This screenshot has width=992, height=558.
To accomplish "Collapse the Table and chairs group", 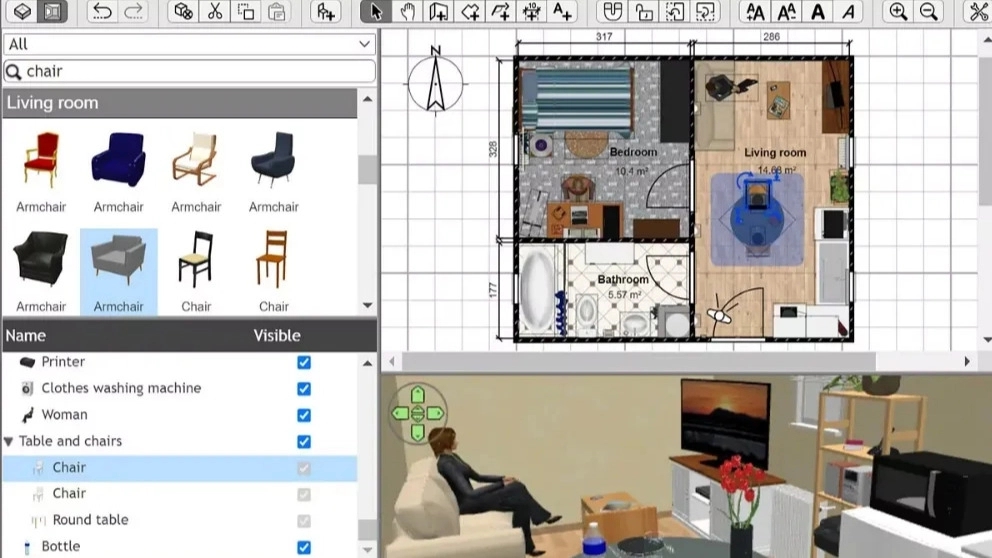I will pyautogui.click(x=9, y=441).
